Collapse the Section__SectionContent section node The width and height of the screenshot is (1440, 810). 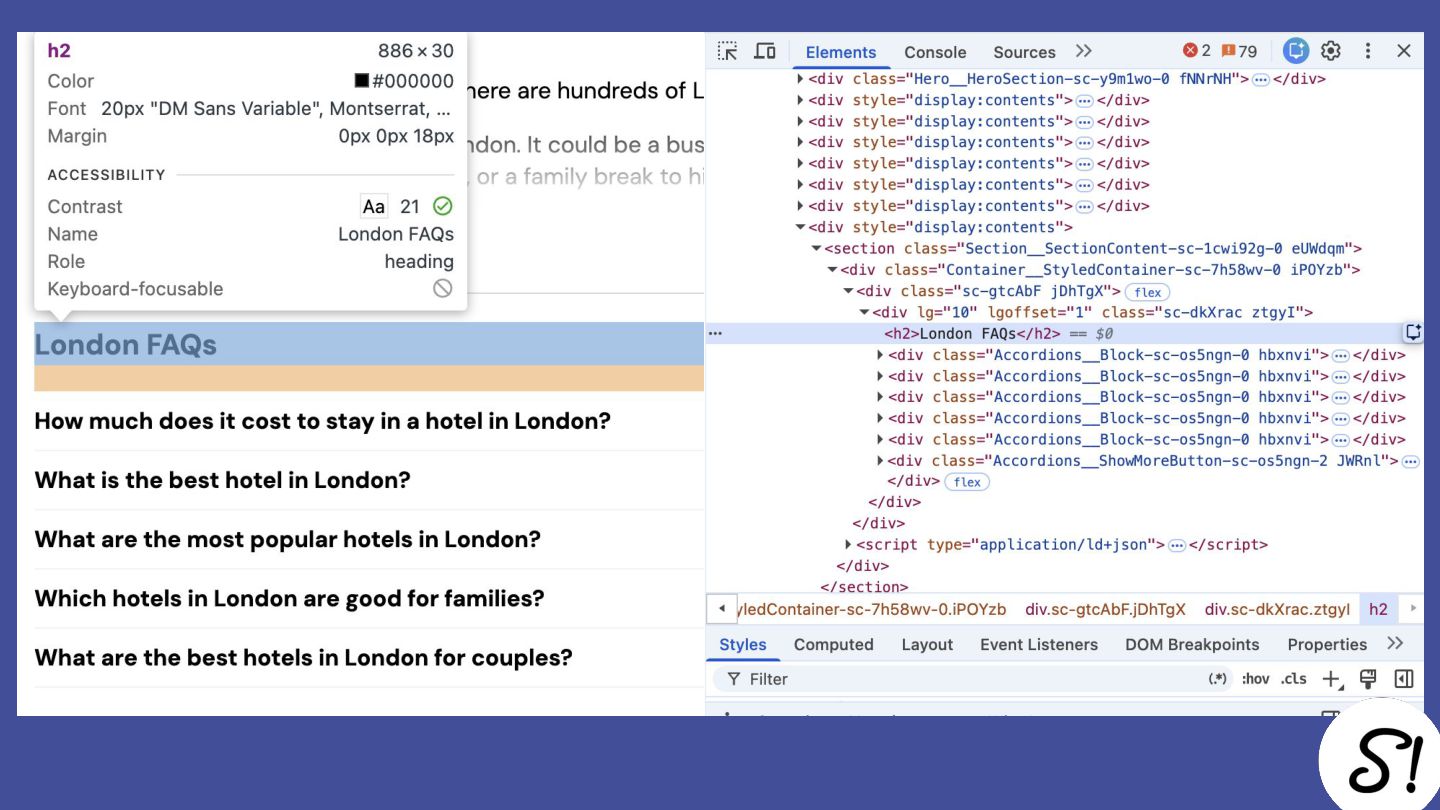click(816, 249)
